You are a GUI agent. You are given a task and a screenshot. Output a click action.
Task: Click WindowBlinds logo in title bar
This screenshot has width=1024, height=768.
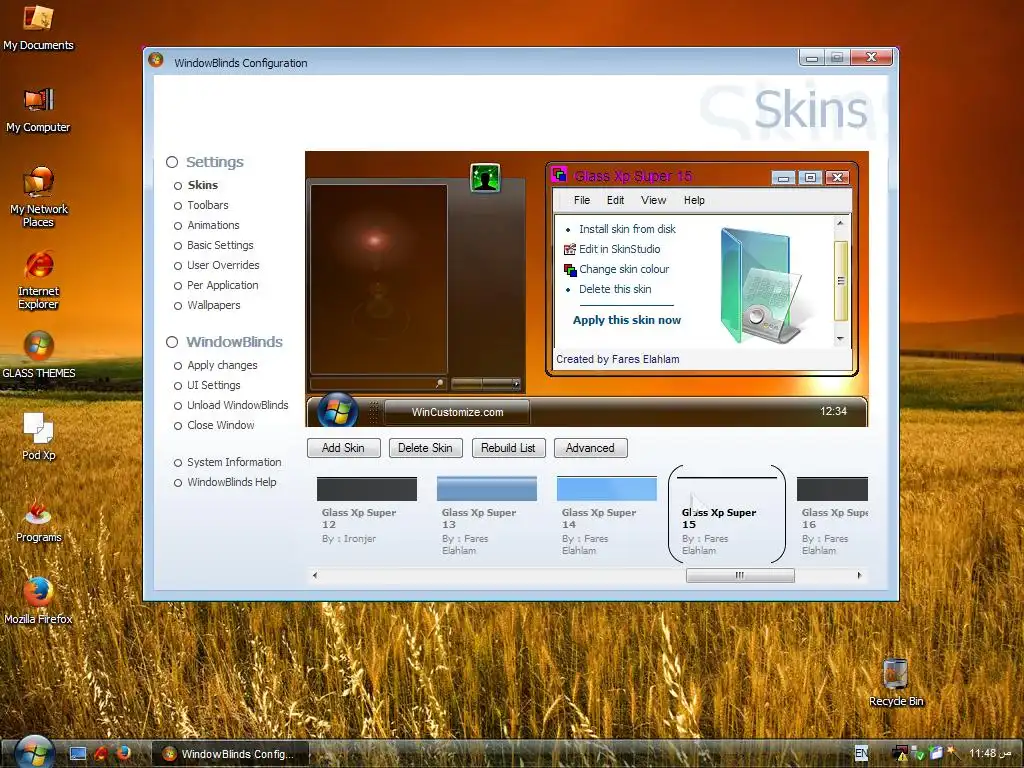(155, 60)
